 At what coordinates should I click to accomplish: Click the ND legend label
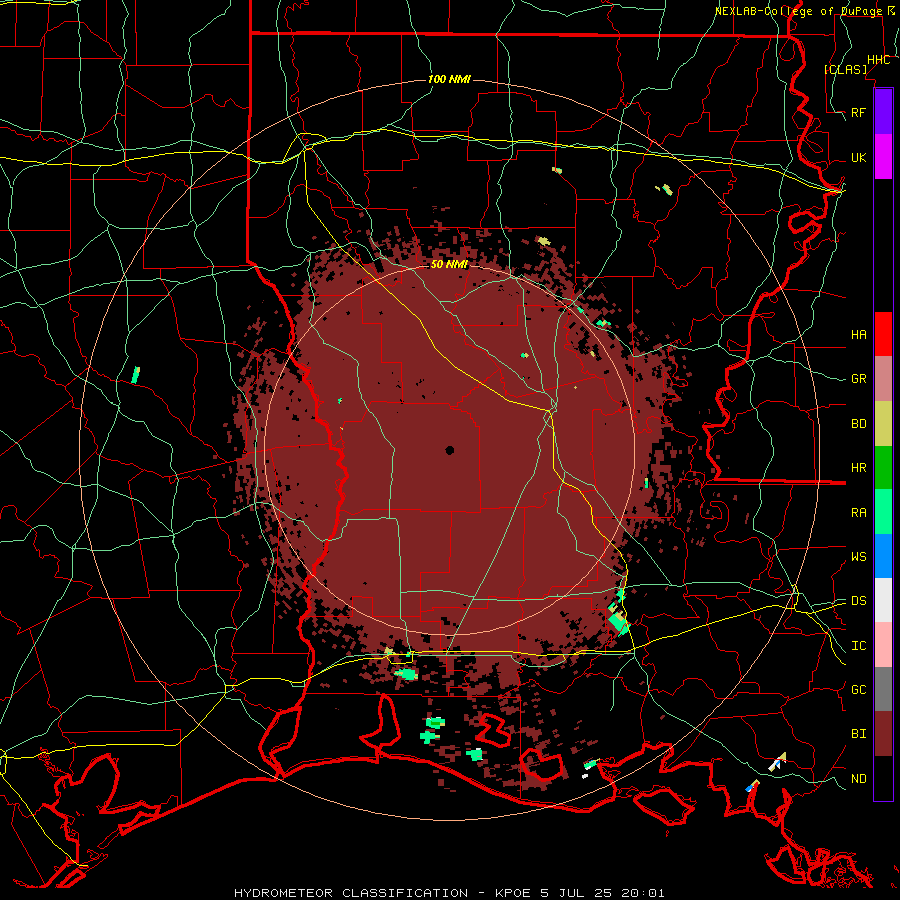[x=858, y=779]
